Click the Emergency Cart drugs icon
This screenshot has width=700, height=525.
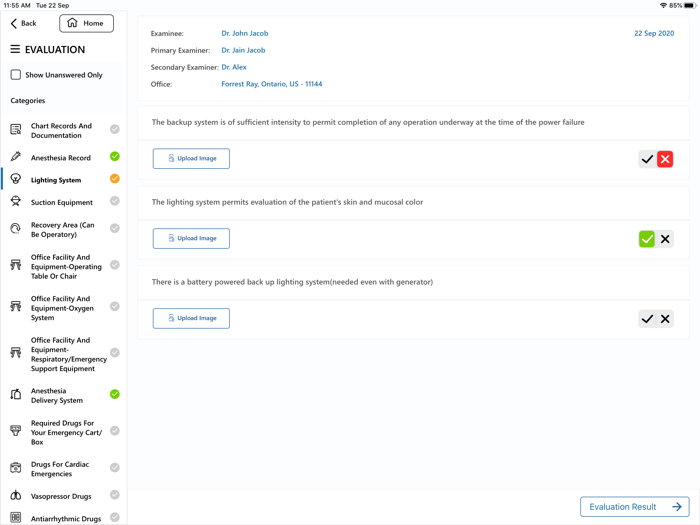(x=16, y=431)
